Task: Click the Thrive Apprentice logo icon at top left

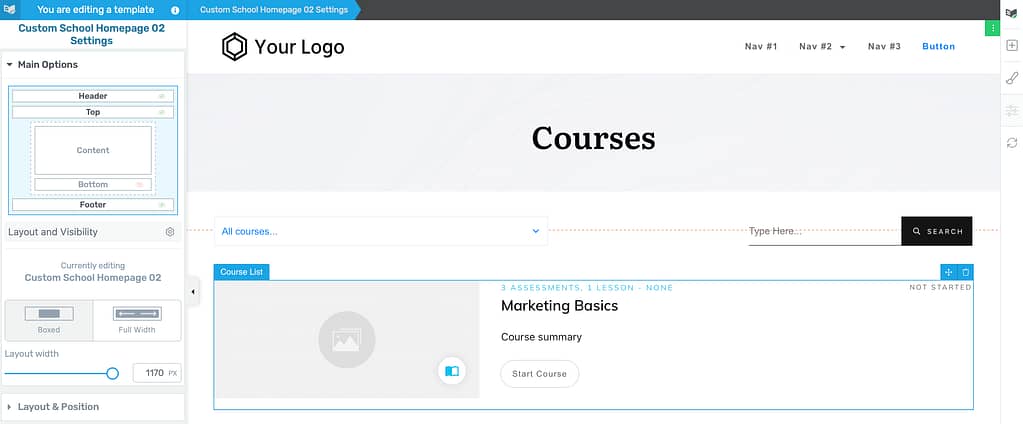Action: (9, 10)
